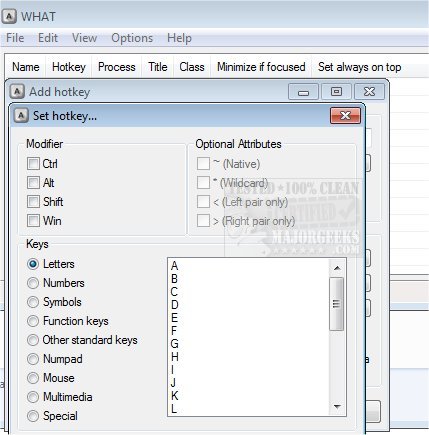Click the Set always on top column header
429x435 pixels.
coord(359,67)
